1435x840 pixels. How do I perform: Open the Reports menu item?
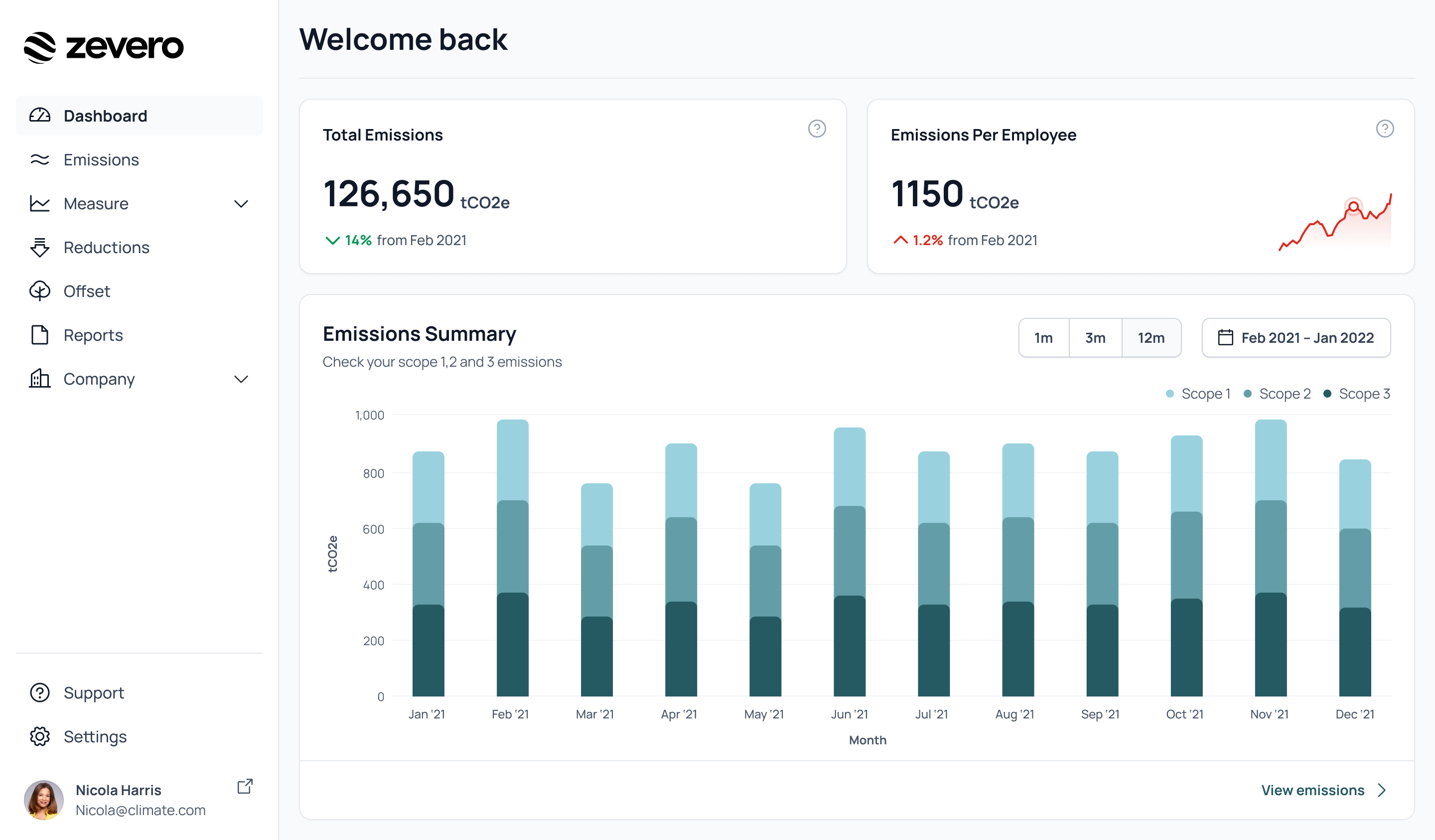140,335
